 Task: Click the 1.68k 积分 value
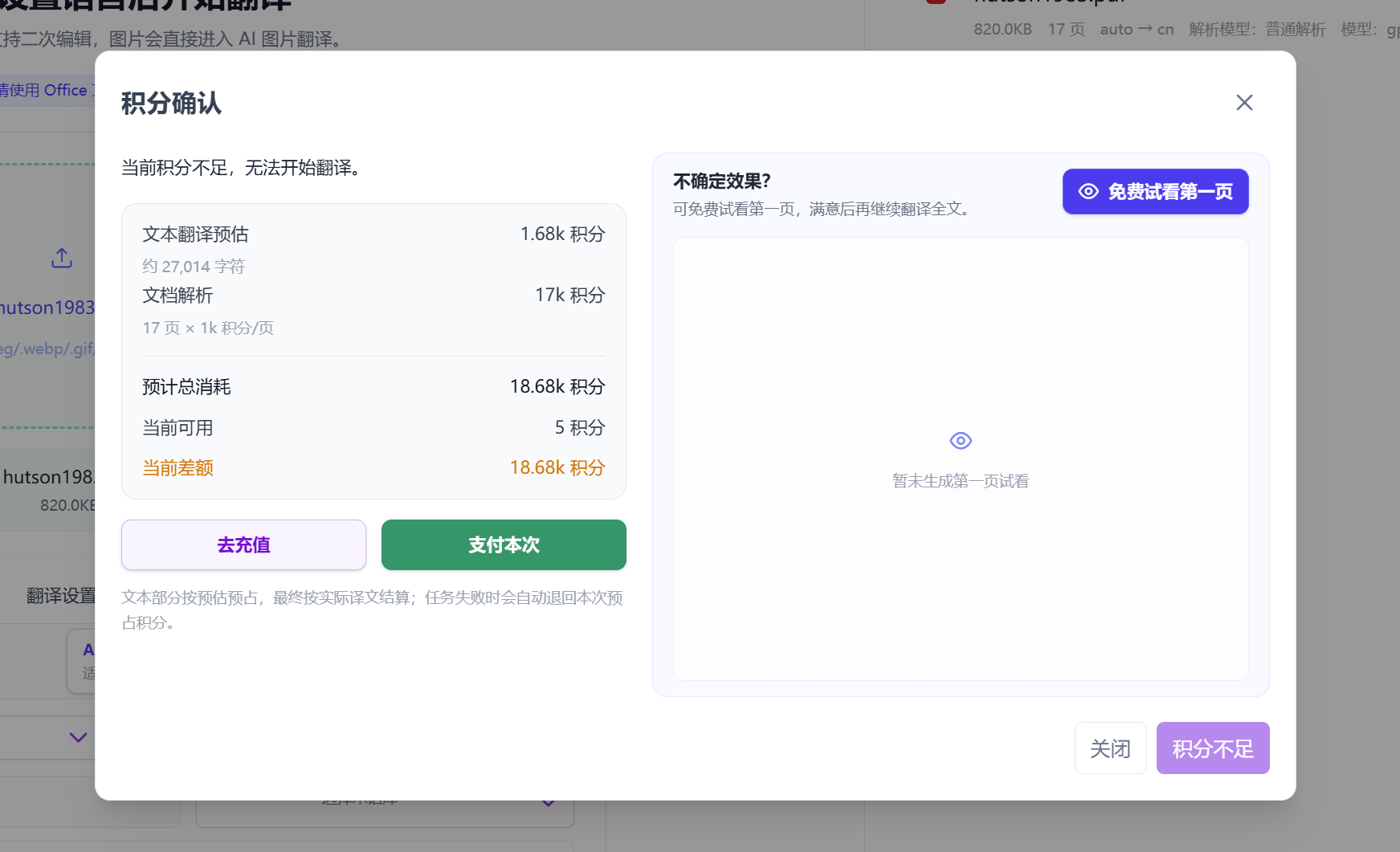pyautogui.click(x=562, y=234)
